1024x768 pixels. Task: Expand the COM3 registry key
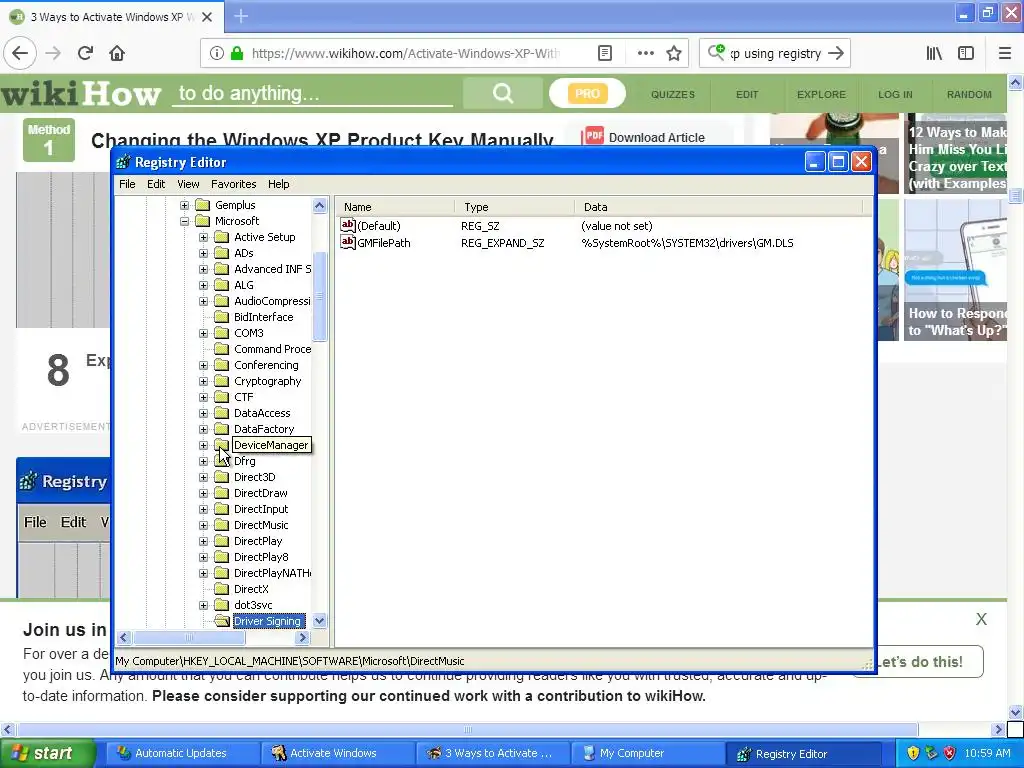[203, 333]
